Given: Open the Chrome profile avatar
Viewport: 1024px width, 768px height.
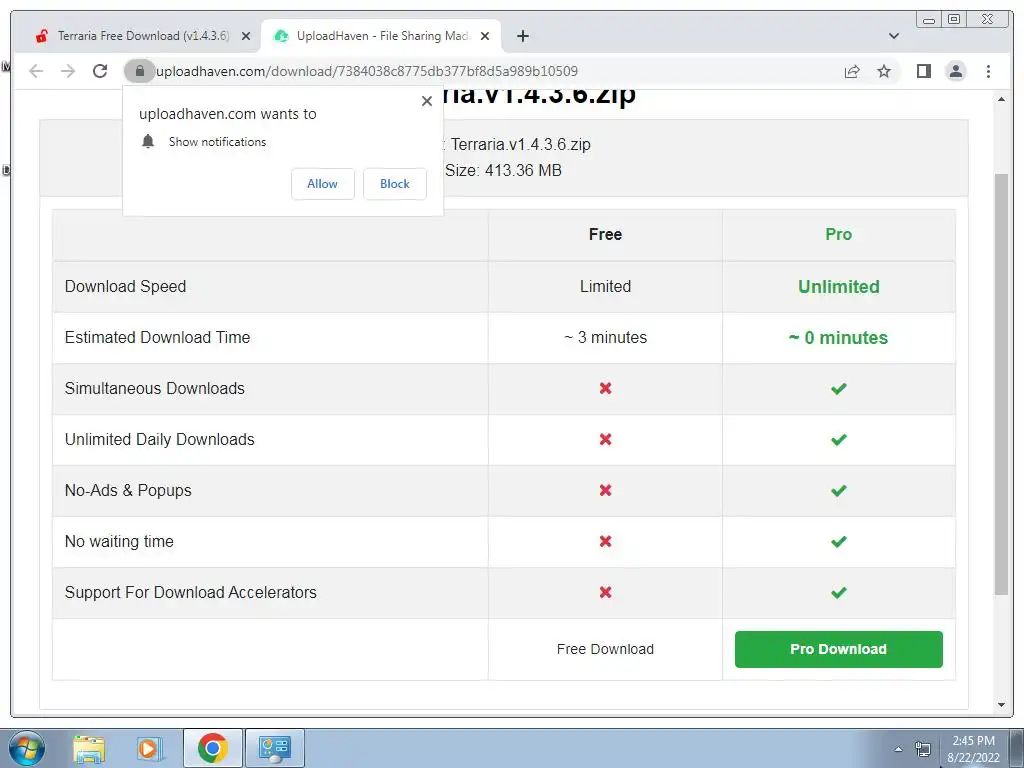Looking at the screenshot, I should click(955, 71).
